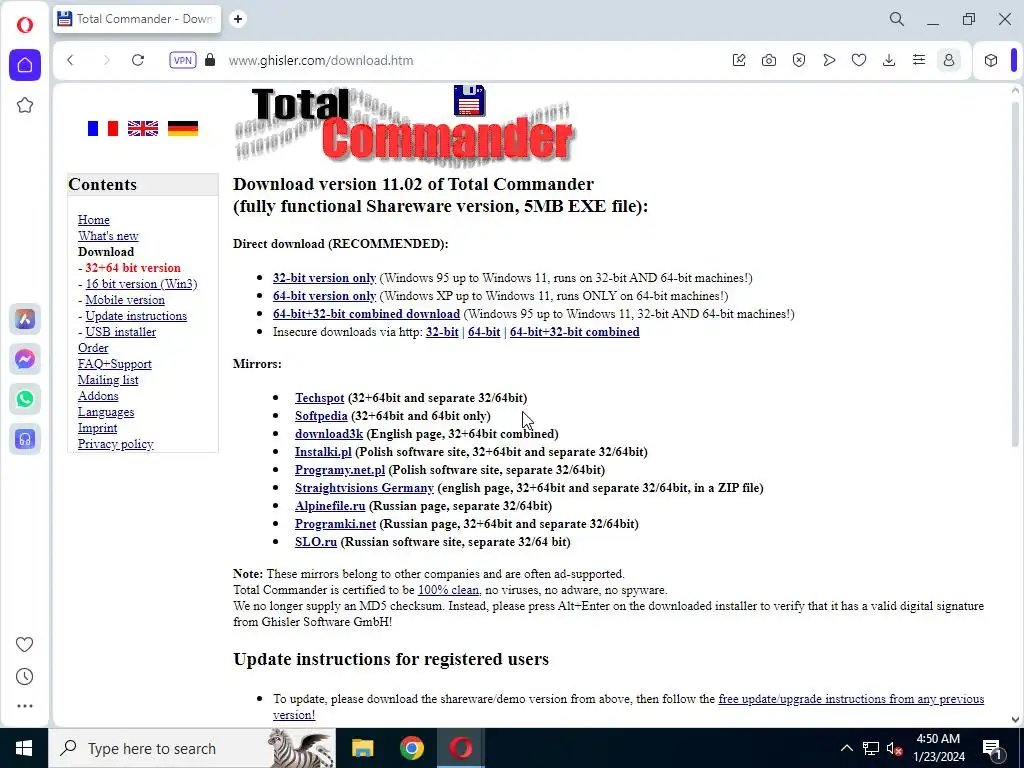Open extensions cube icon
Viewport: 1024px width, 768px height.
click(x=991, y=60)
